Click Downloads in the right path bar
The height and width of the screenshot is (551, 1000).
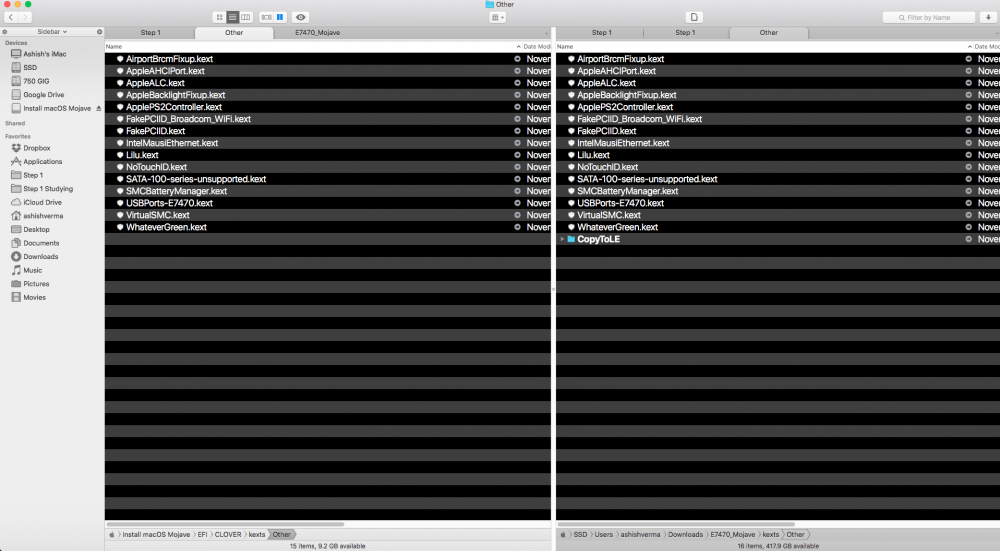[686, 535]
